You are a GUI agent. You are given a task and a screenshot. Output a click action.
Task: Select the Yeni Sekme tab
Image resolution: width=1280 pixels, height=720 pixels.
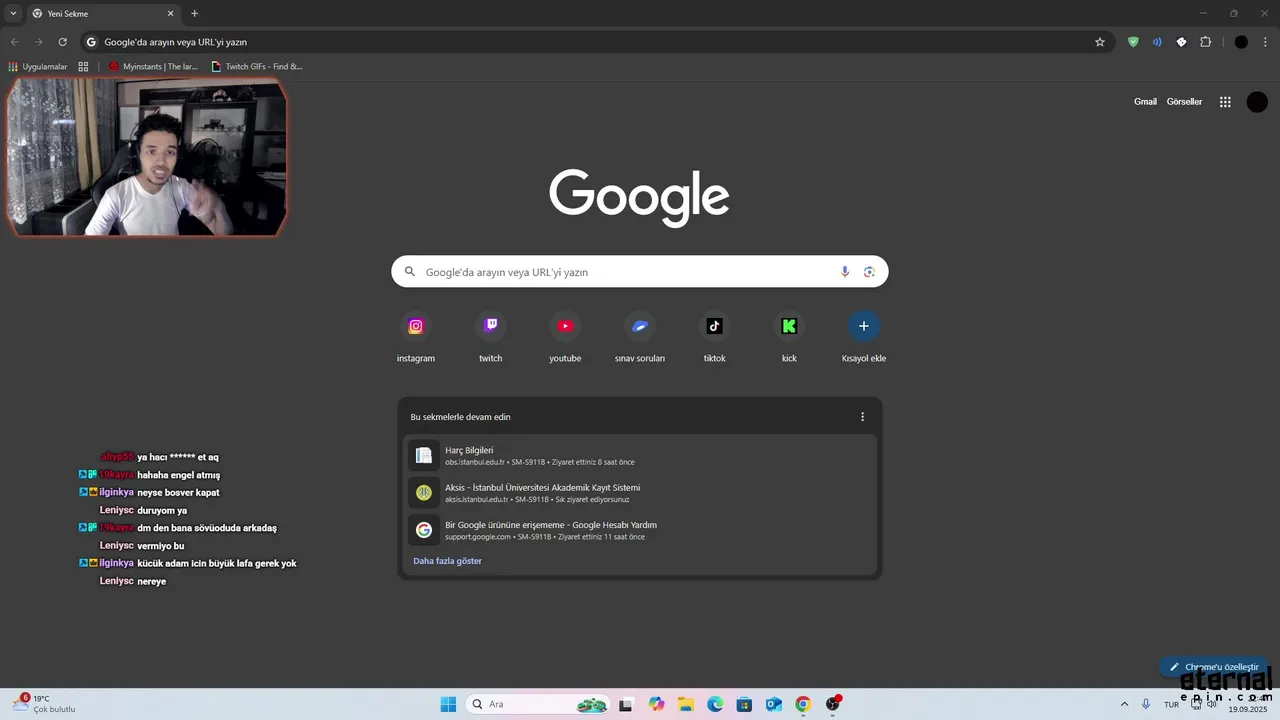(x=103, y=14)
